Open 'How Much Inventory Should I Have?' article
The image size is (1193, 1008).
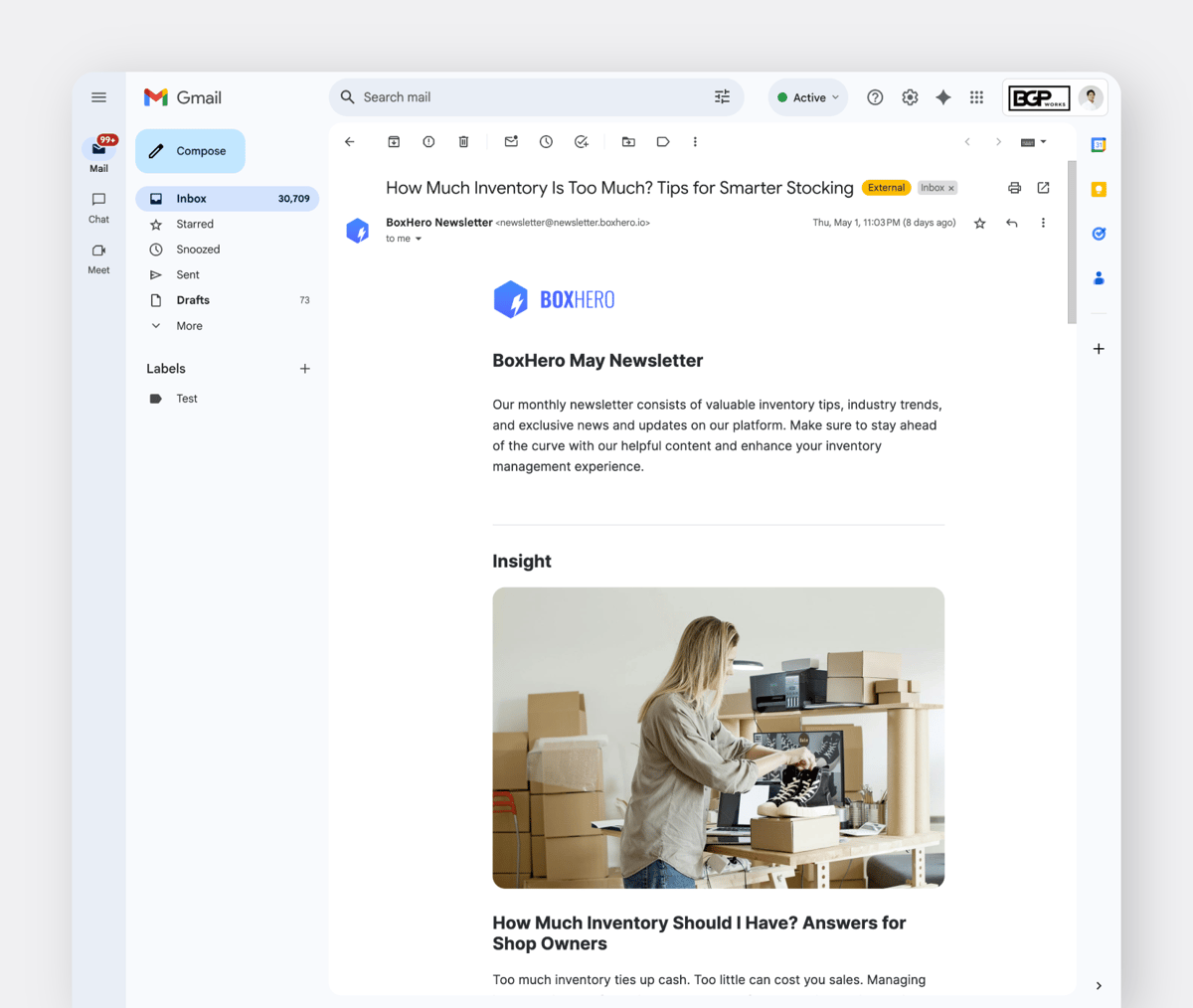(x=699, y=933)
